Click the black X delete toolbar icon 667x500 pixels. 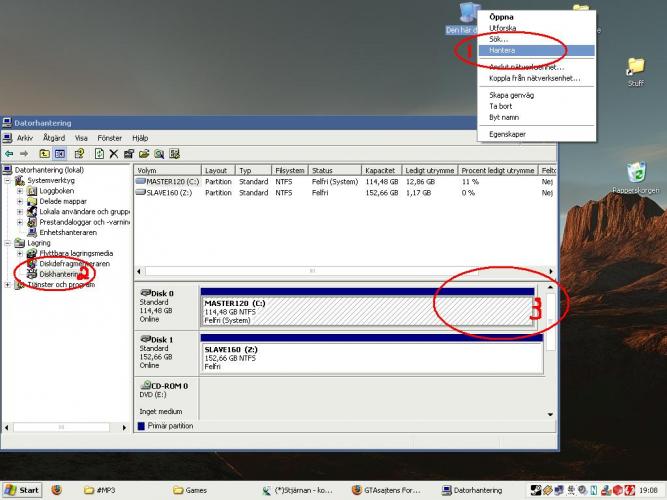point(114,153)
